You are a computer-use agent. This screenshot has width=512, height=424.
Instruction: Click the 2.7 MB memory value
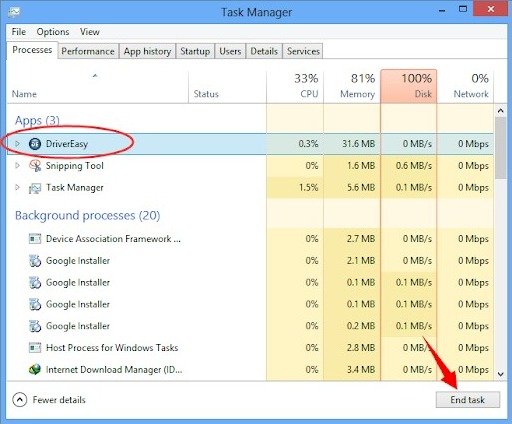(361, 239)
